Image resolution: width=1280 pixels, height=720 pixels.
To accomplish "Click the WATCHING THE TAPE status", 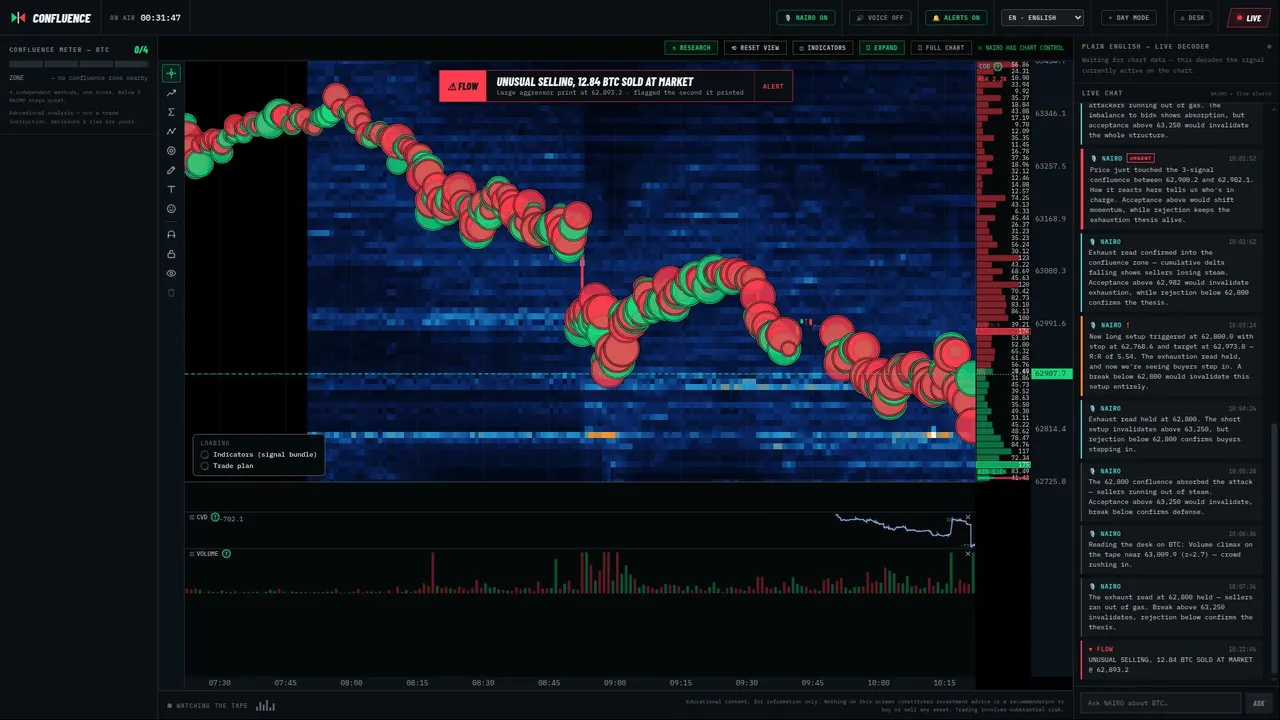I will (208, 706).
